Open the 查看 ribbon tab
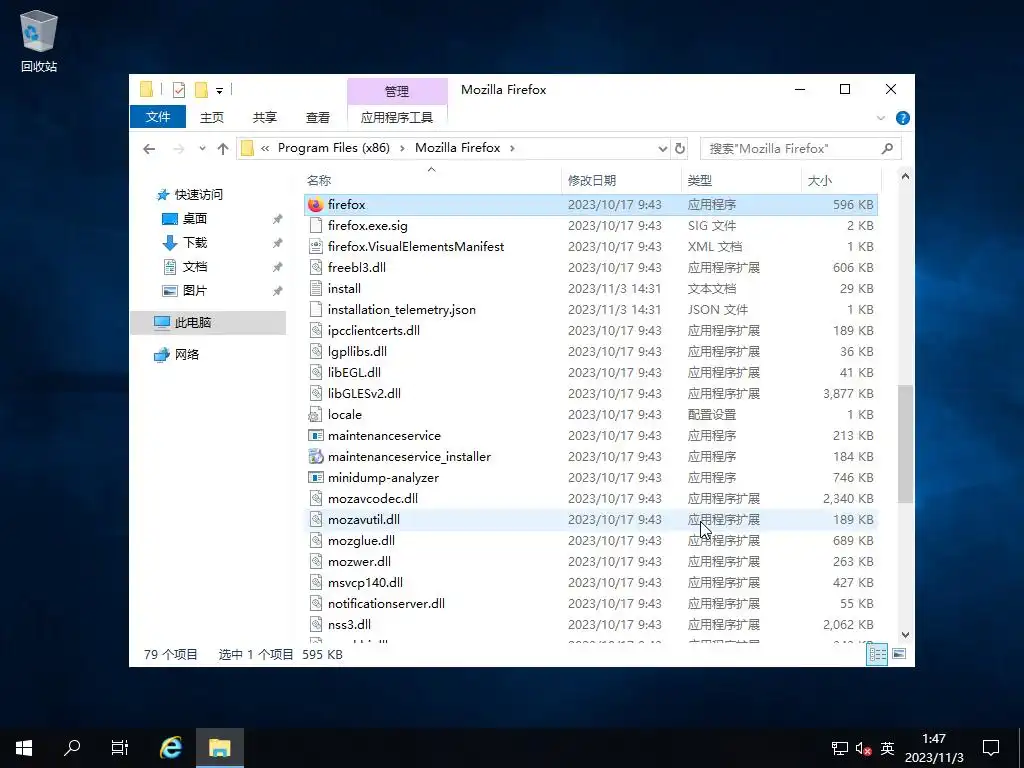Image resolution: width=1024 pixels, height=768 pixels. point(318,118)
